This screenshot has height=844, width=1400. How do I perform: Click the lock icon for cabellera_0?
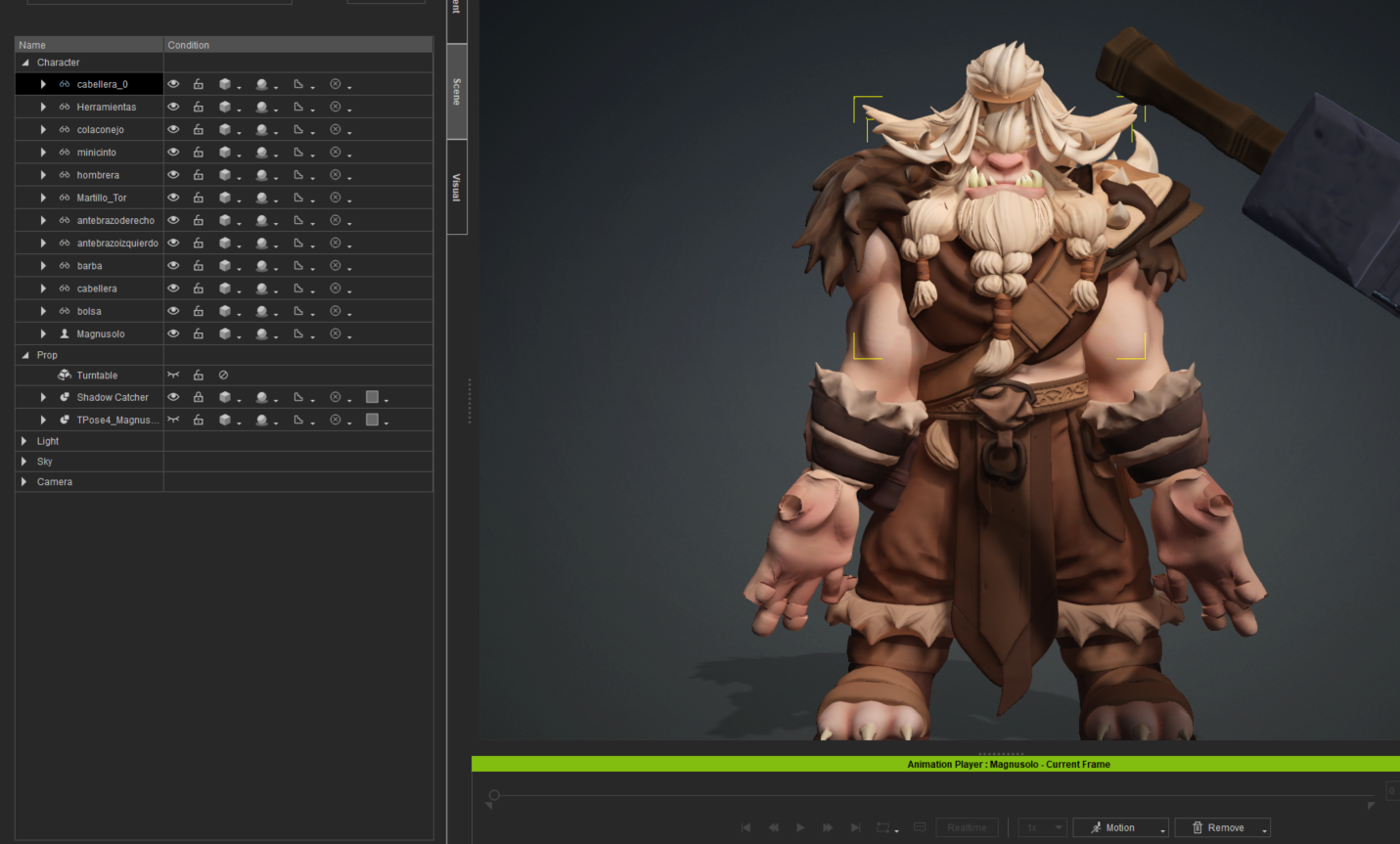coord(199,84)
